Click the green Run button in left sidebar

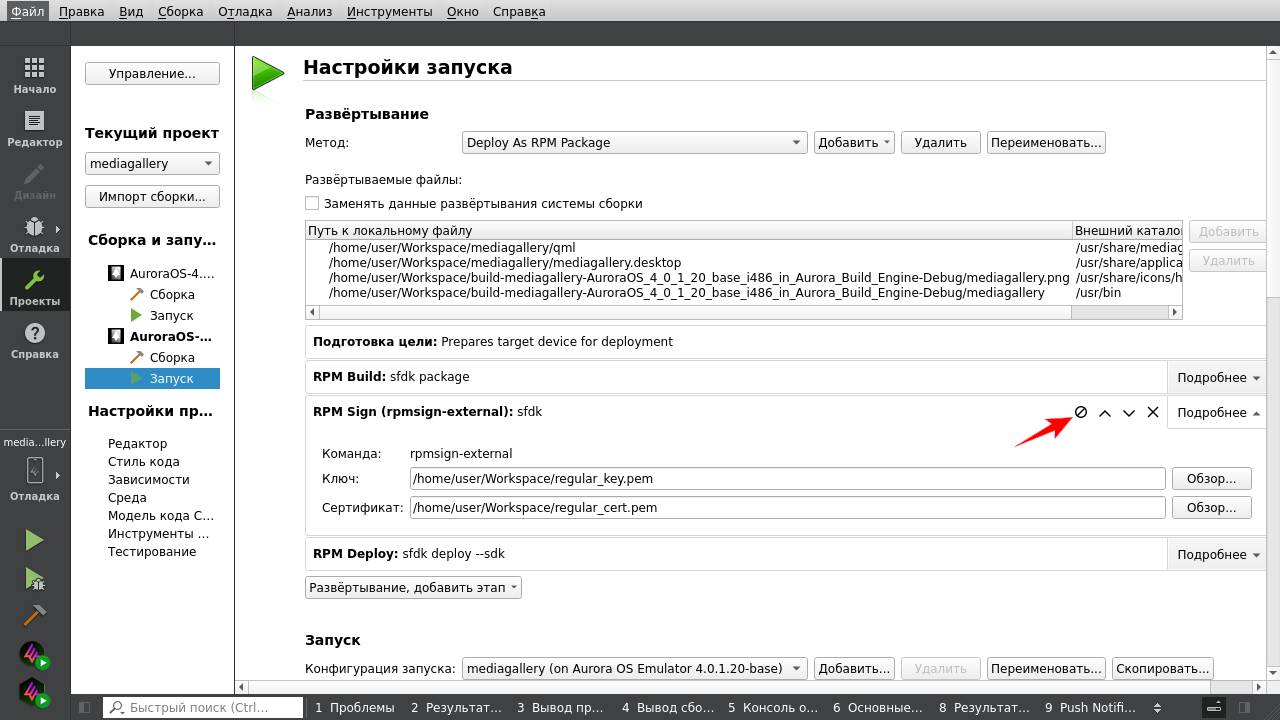pos(34,540)
